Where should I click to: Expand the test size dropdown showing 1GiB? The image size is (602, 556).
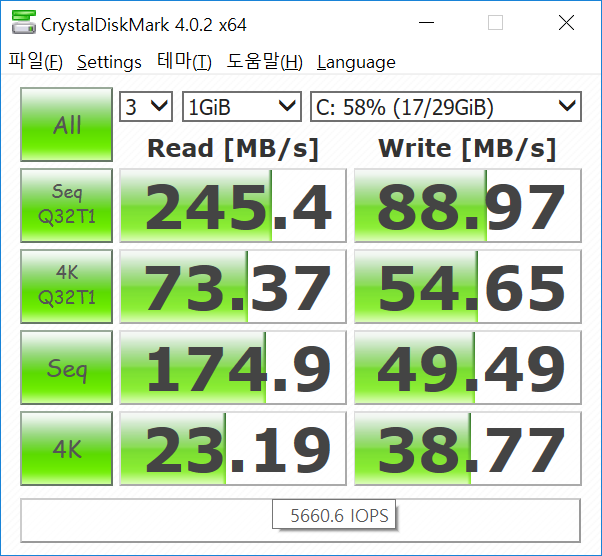pyautogui.click(x=242, y=106)
